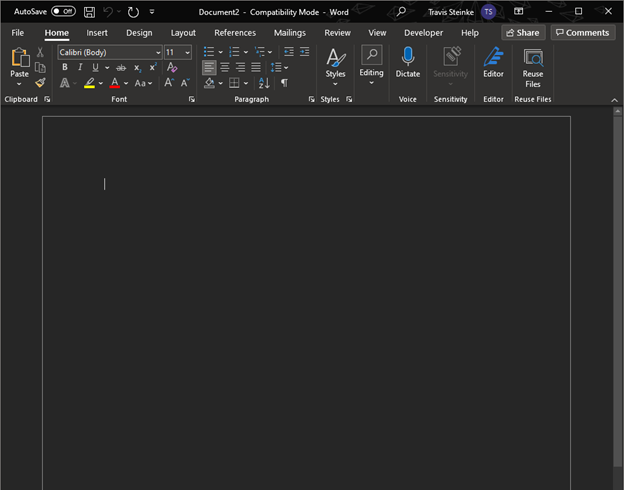Open the Comments button

[582, 33]
